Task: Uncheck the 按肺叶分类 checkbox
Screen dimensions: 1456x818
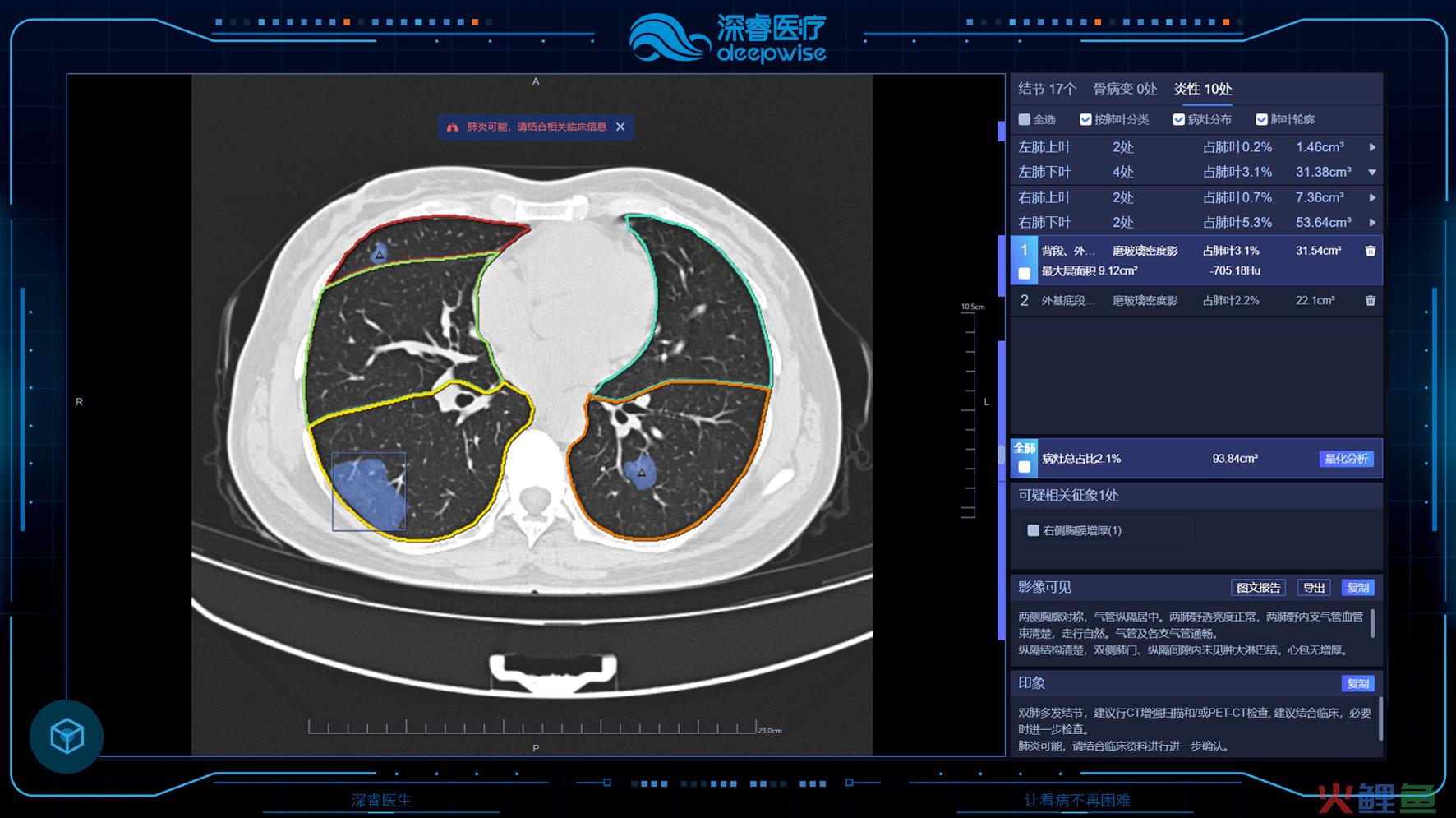Action: click(1085, 120)
